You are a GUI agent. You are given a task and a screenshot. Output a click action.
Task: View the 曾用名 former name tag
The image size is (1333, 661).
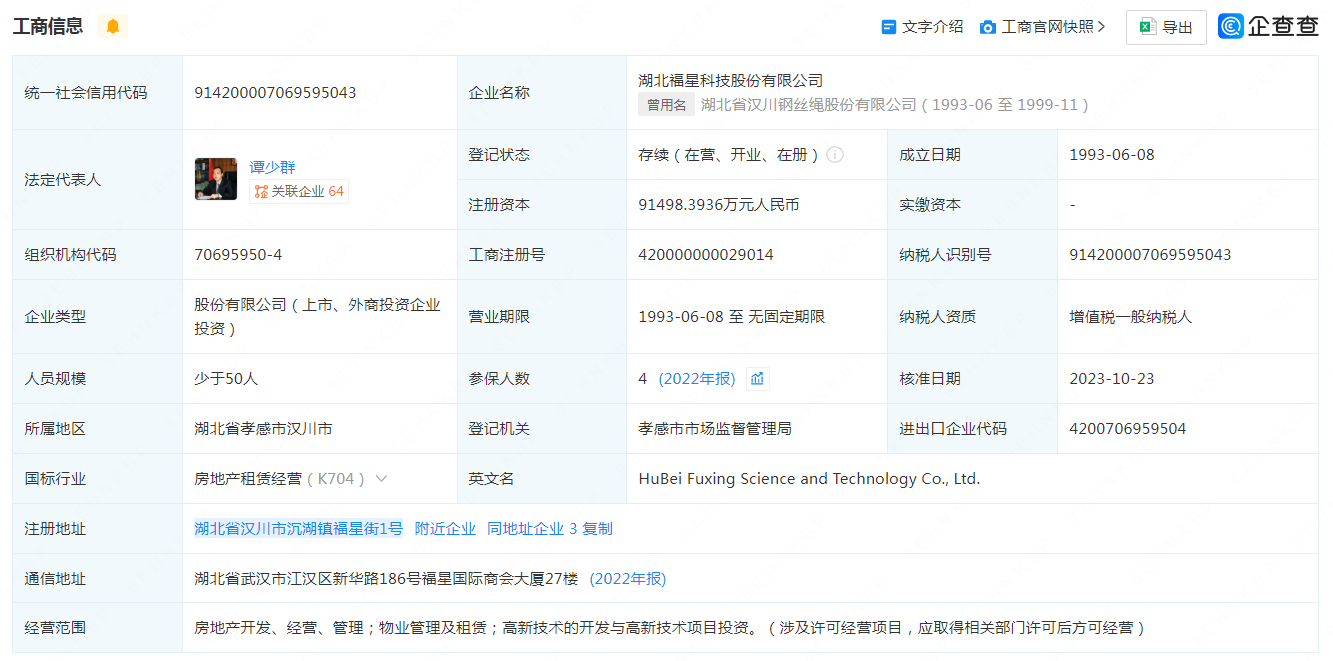[666, 105]
